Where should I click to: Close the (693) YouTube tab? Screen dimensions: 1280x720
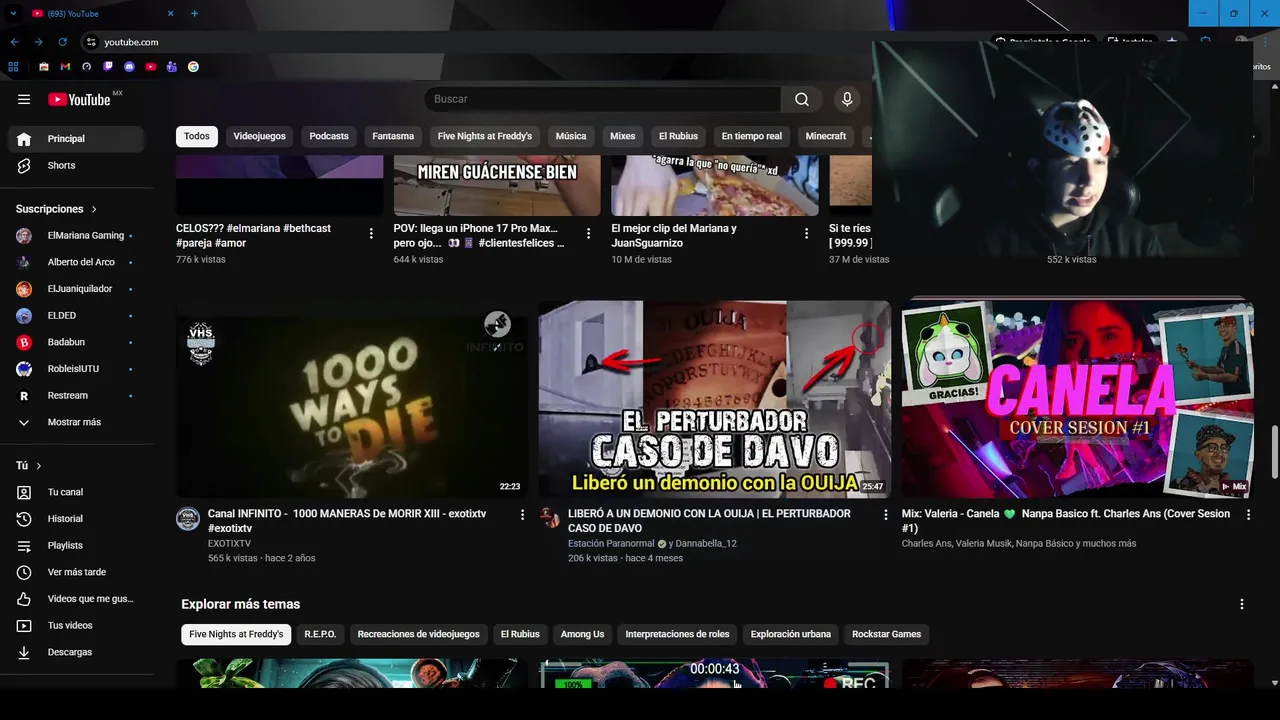tap(170, 13)
